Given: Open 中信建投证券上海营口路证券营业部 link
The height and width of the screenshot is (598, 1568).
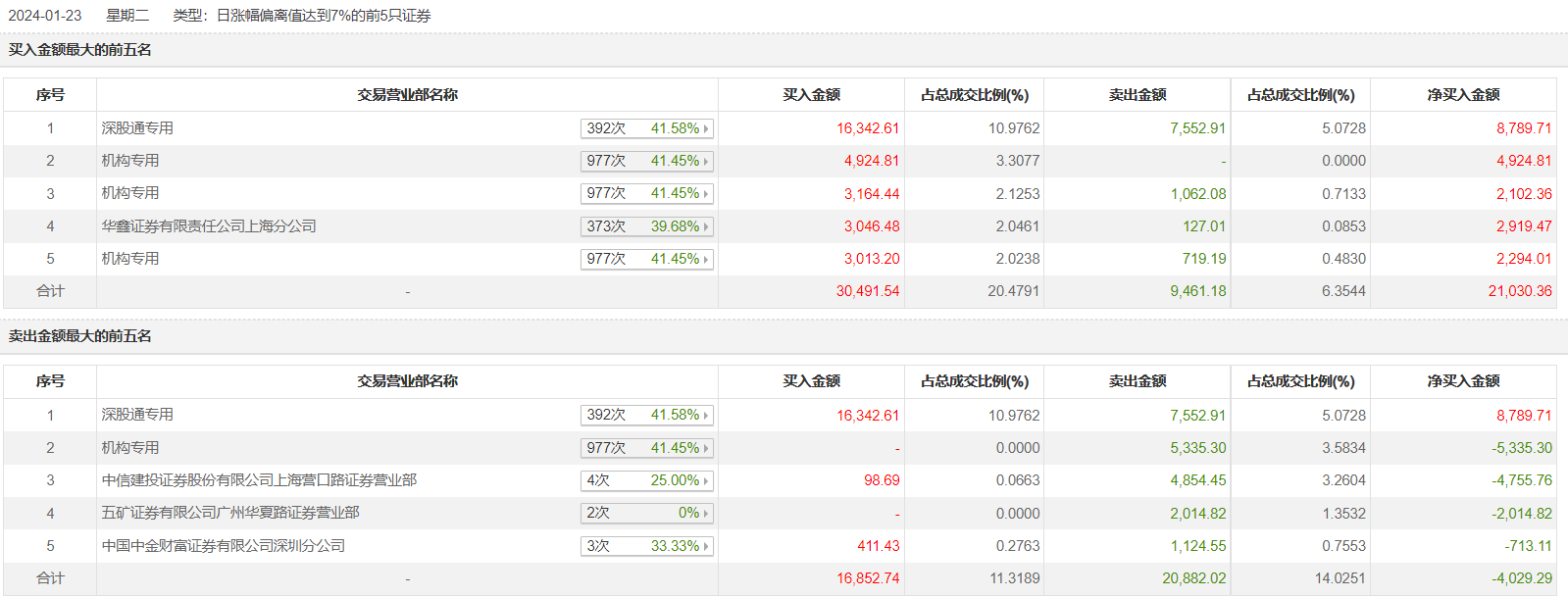Looking at the screenshot, I should 259,480.
